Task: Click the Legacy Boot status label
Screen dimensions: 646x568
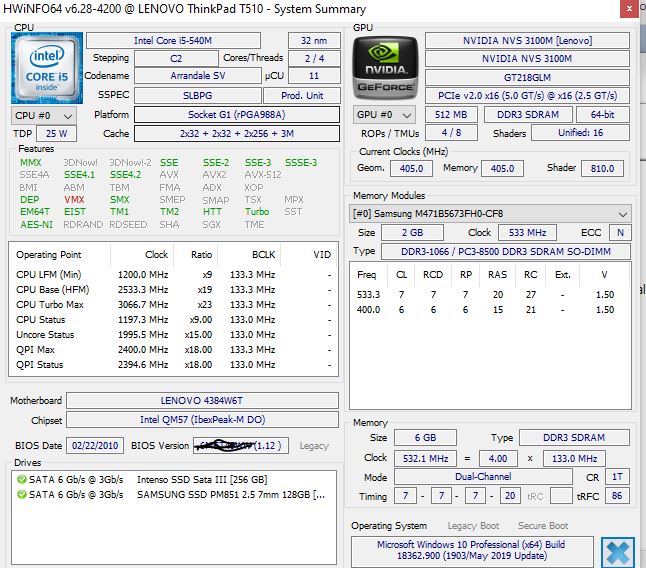Action: 473,526
